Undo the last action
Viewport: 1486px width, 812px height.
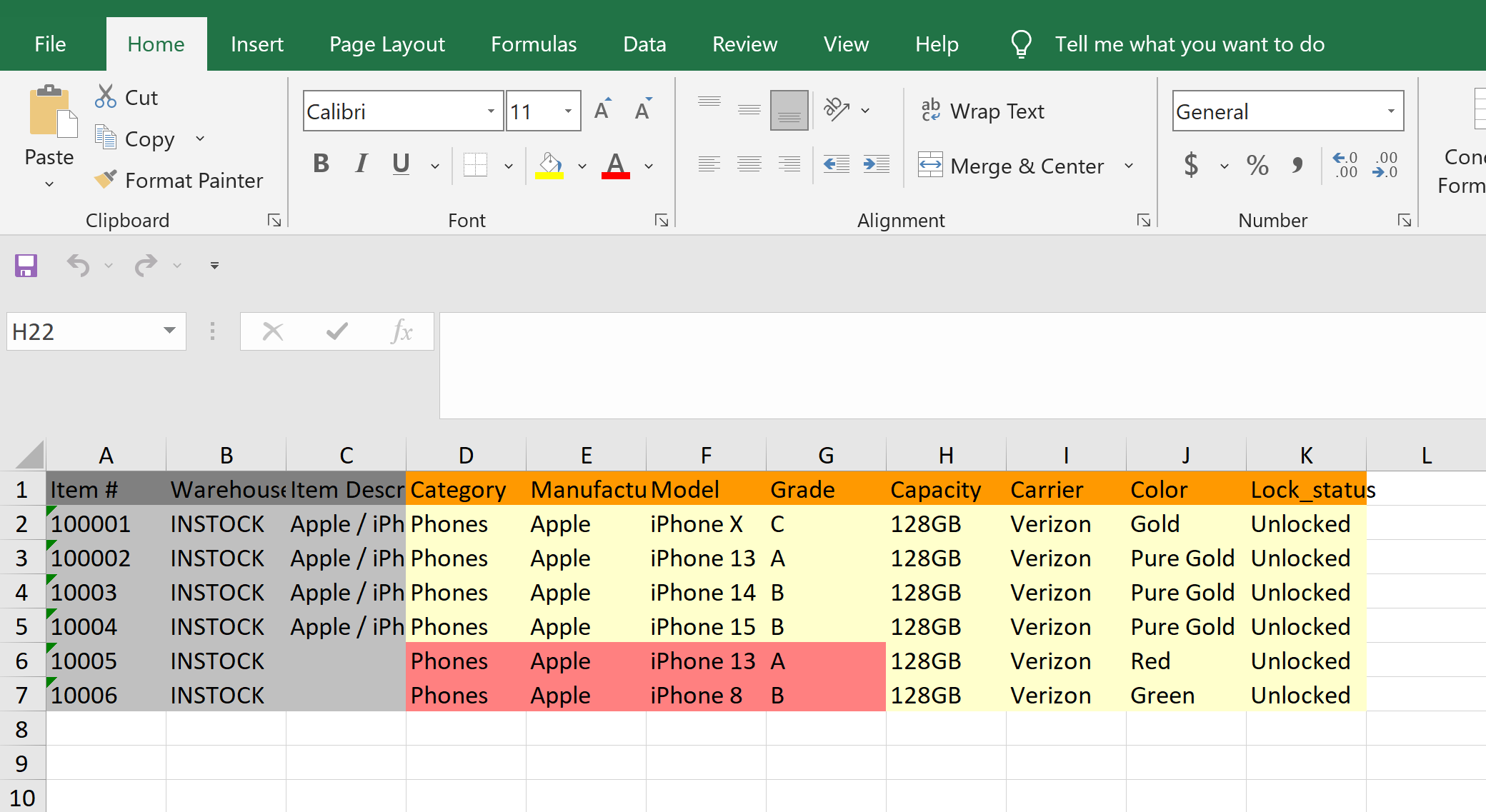pyautogui.click(x=78, y=266)
